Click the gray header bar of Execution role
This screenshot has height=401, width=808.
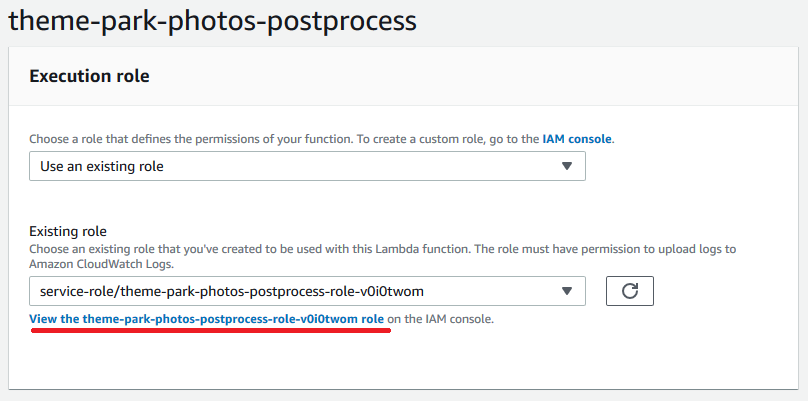pyautogui.click(x=403, y=76)
